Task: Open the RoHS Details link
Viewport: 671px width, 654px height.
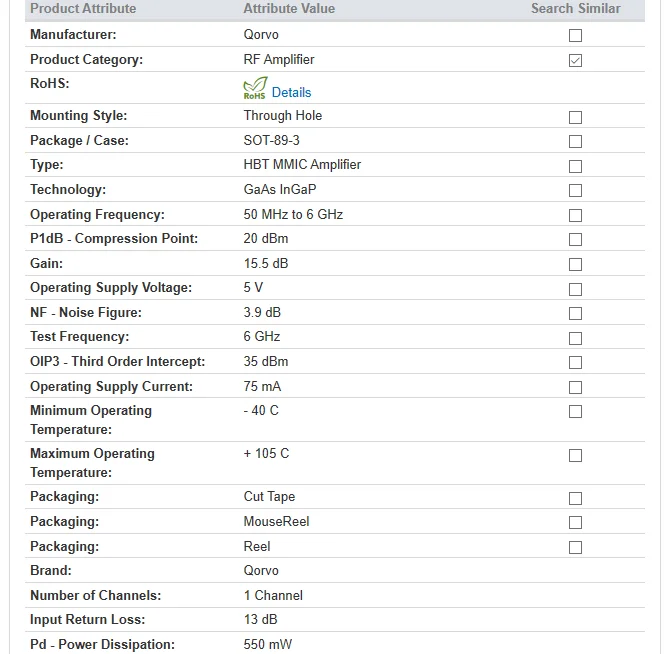Action: pos(291,92)
